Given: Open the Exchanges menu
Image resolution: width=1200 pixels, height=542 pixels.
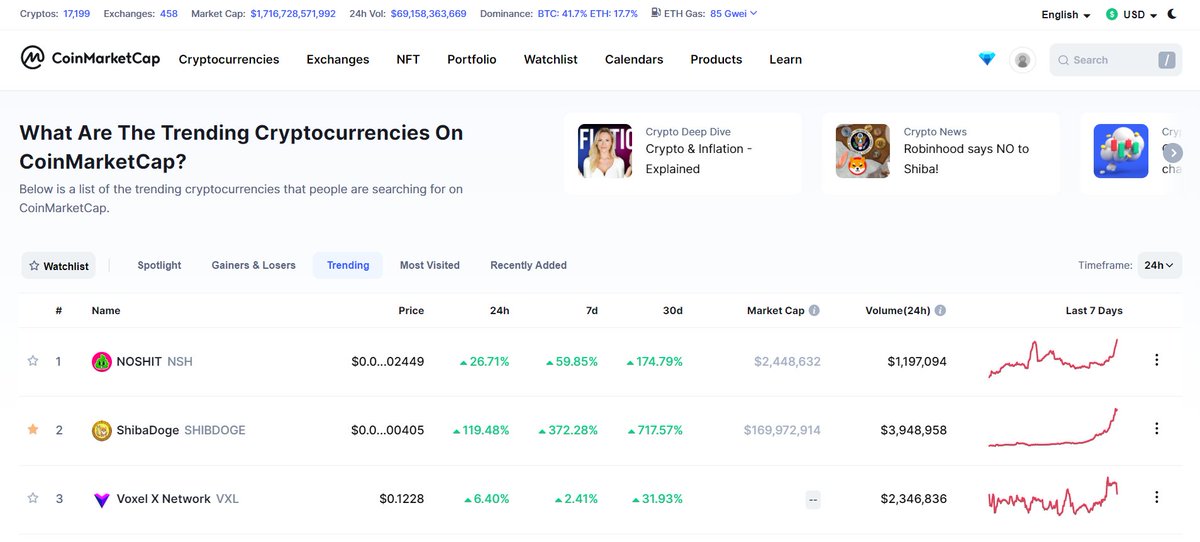Looking at the screenshot, I should tap(338, 60).
